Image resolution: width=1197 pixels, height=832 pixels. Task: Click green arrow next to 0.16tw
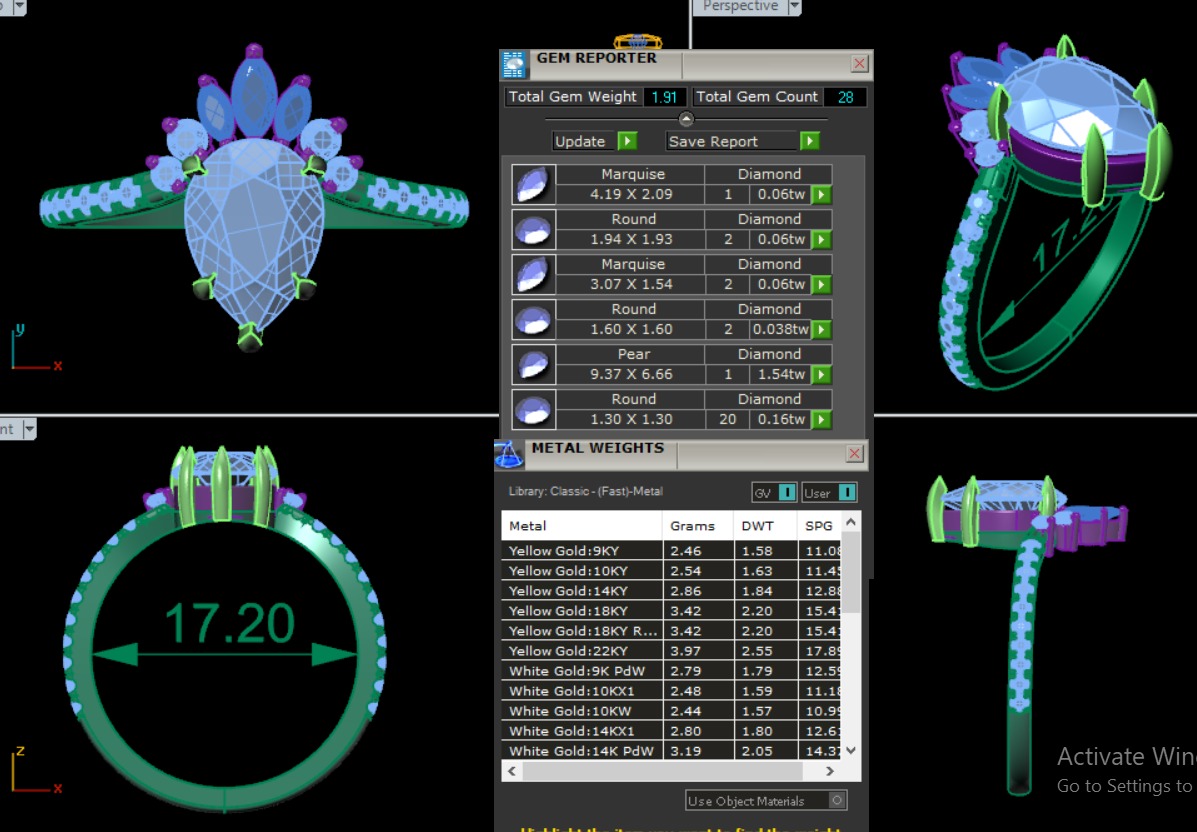(x=821, y=420)
